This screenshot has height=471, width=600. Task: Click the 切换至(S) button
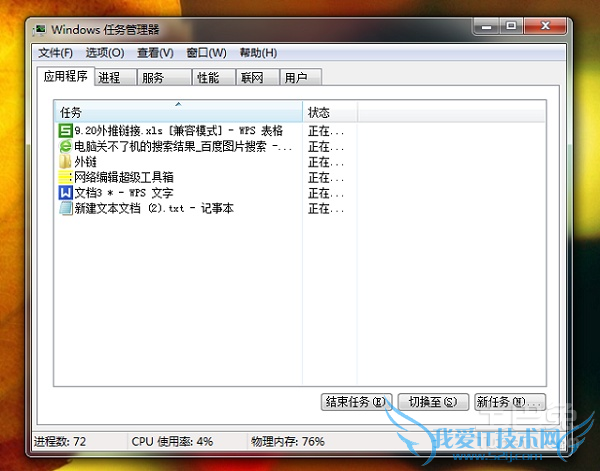[433, 402]
